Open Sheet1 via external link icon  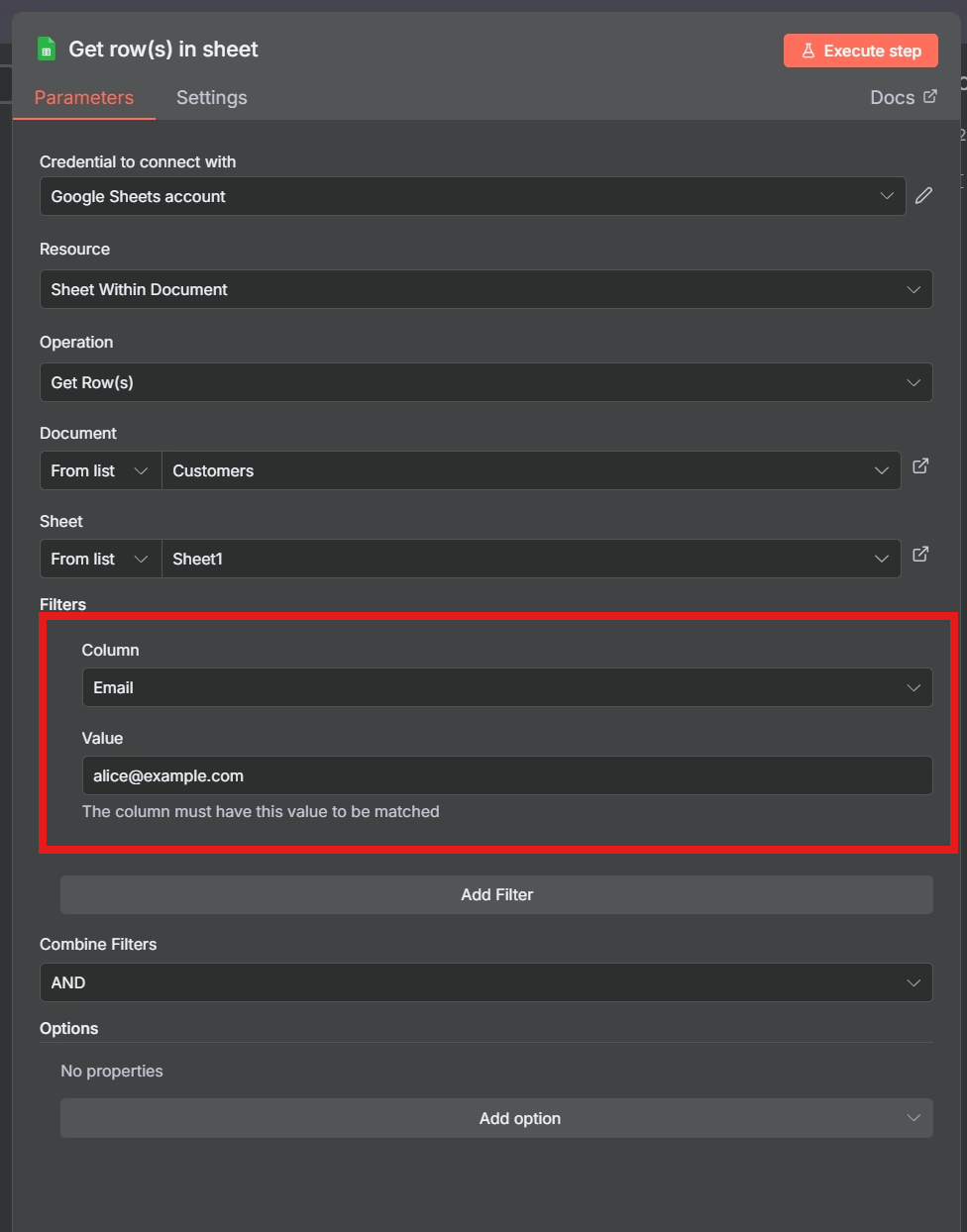(920, 554)
